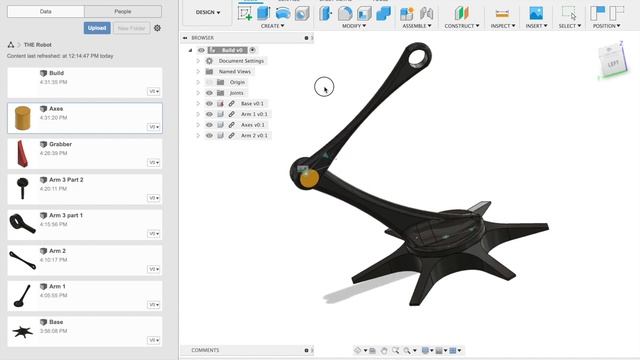Expand the Named Views node
This screenshot has width=640, height=360.
pos(198,71)
